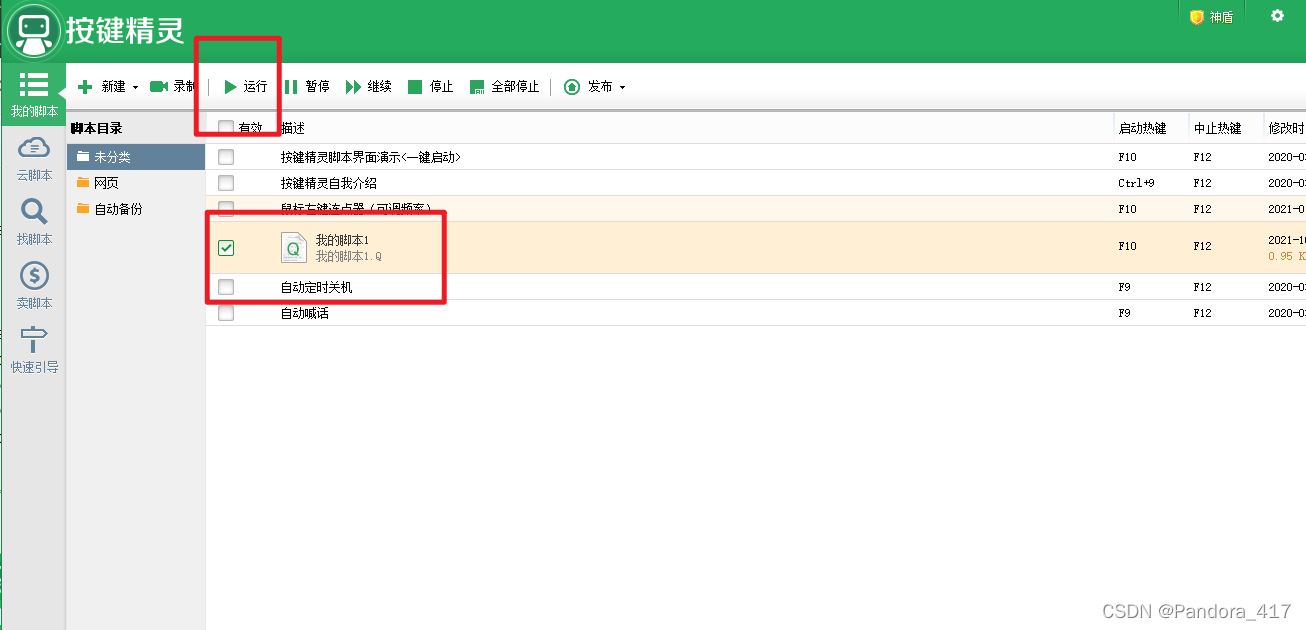
Task: Pause the script with 暂停
Action: coord(306,87)
